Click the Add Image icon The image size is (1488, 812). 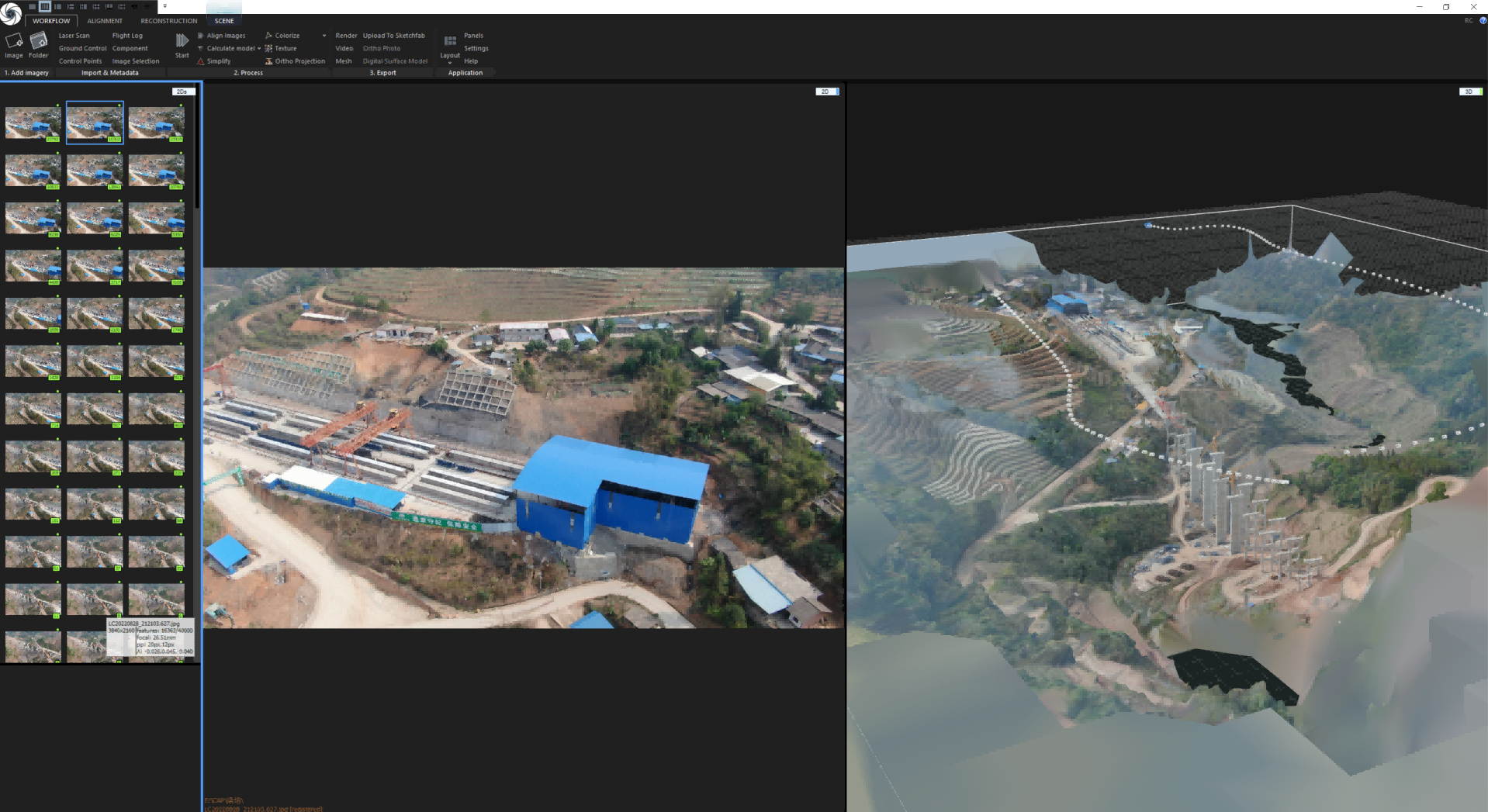pyautogui.click(x=14, y=41)
